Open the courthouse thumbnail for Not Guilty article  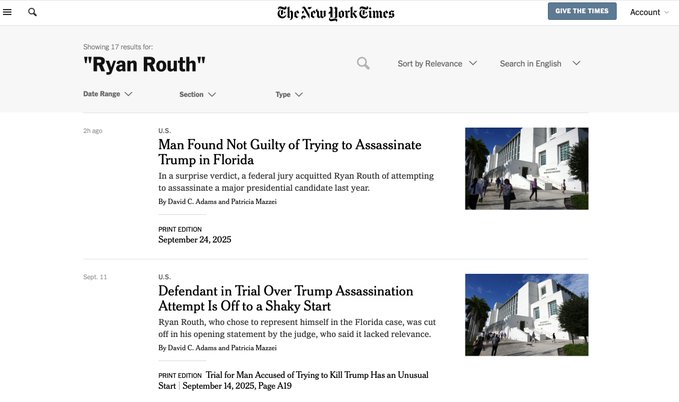[x=527, y=169]
